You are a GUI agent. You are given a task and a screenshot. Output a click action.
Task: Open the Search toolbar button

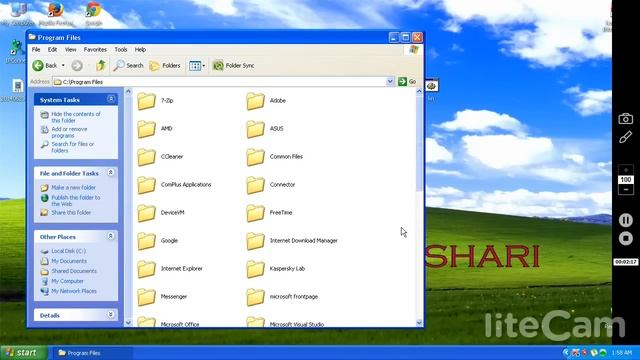click(128, 65)
